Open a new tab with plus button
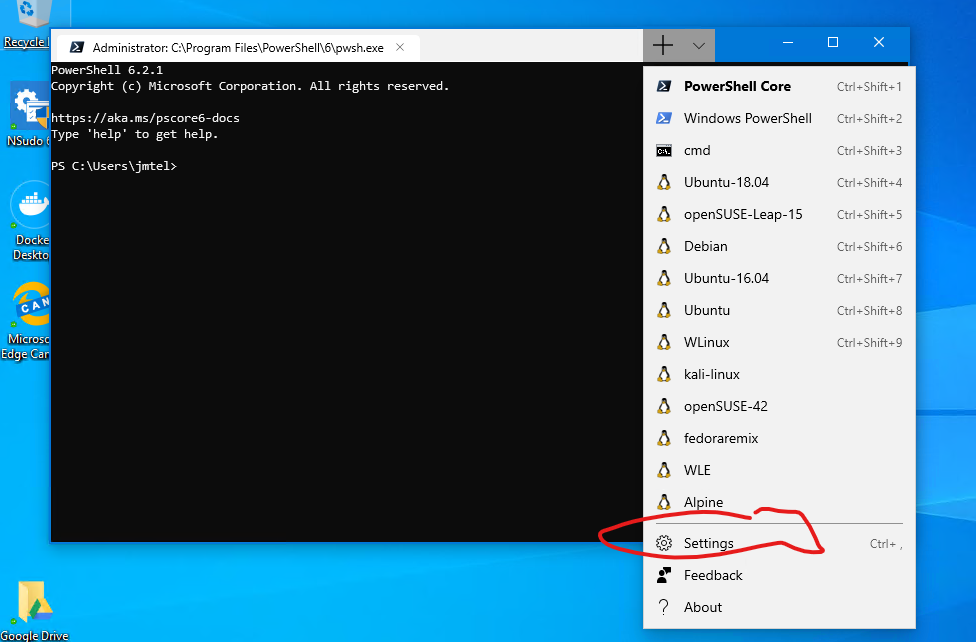Screen dimensions: 976x642 click(x=662, y=45)
